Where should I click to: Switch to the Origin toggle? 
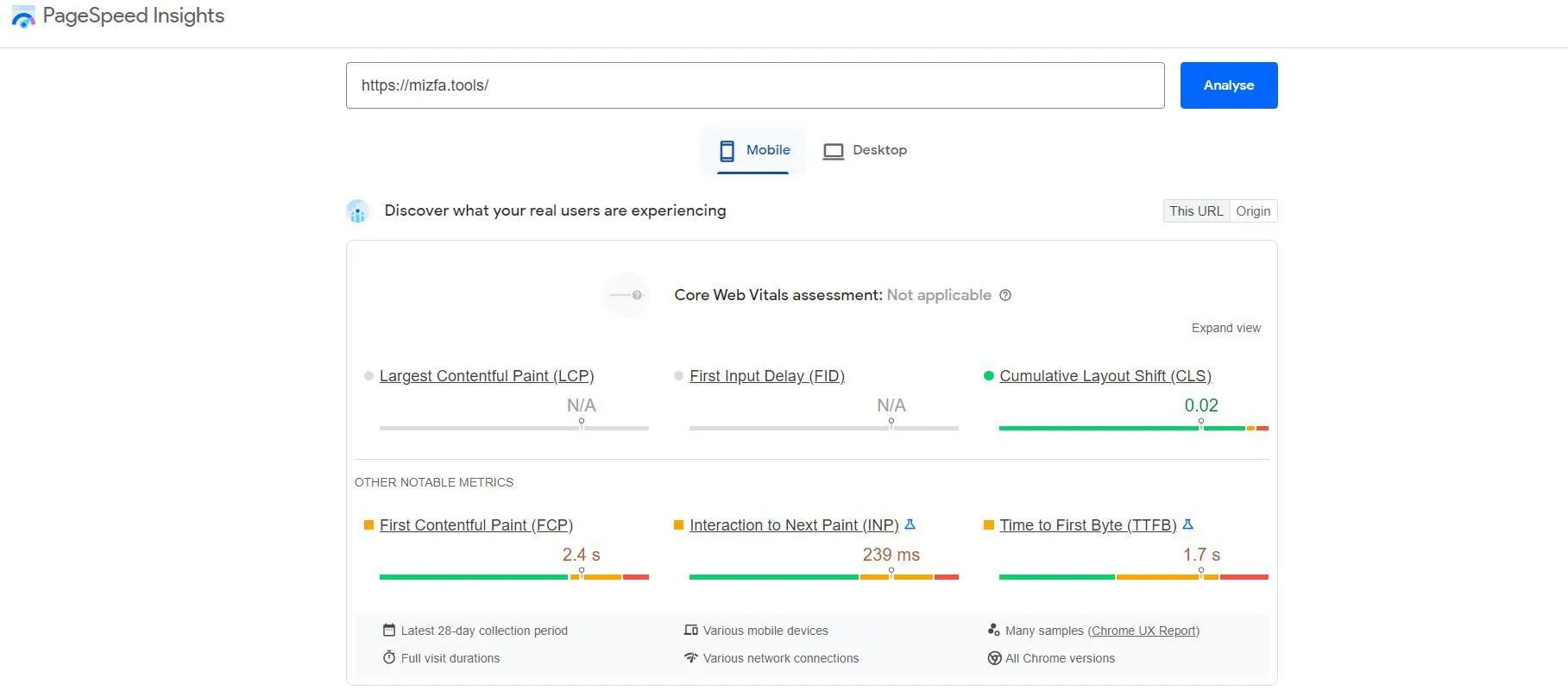point(1253,211)
